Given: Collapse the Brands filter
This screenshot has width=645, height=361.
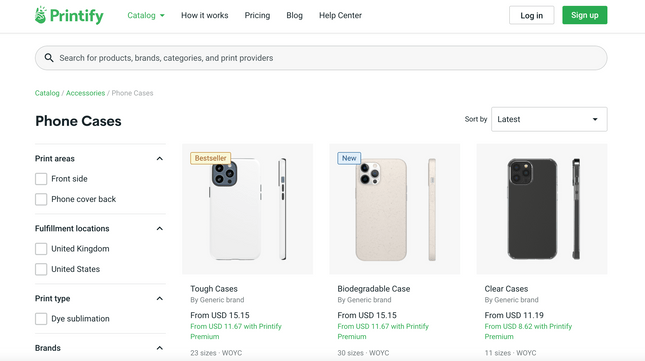Looking at the screenshot, I should click(x=160, y=348).
